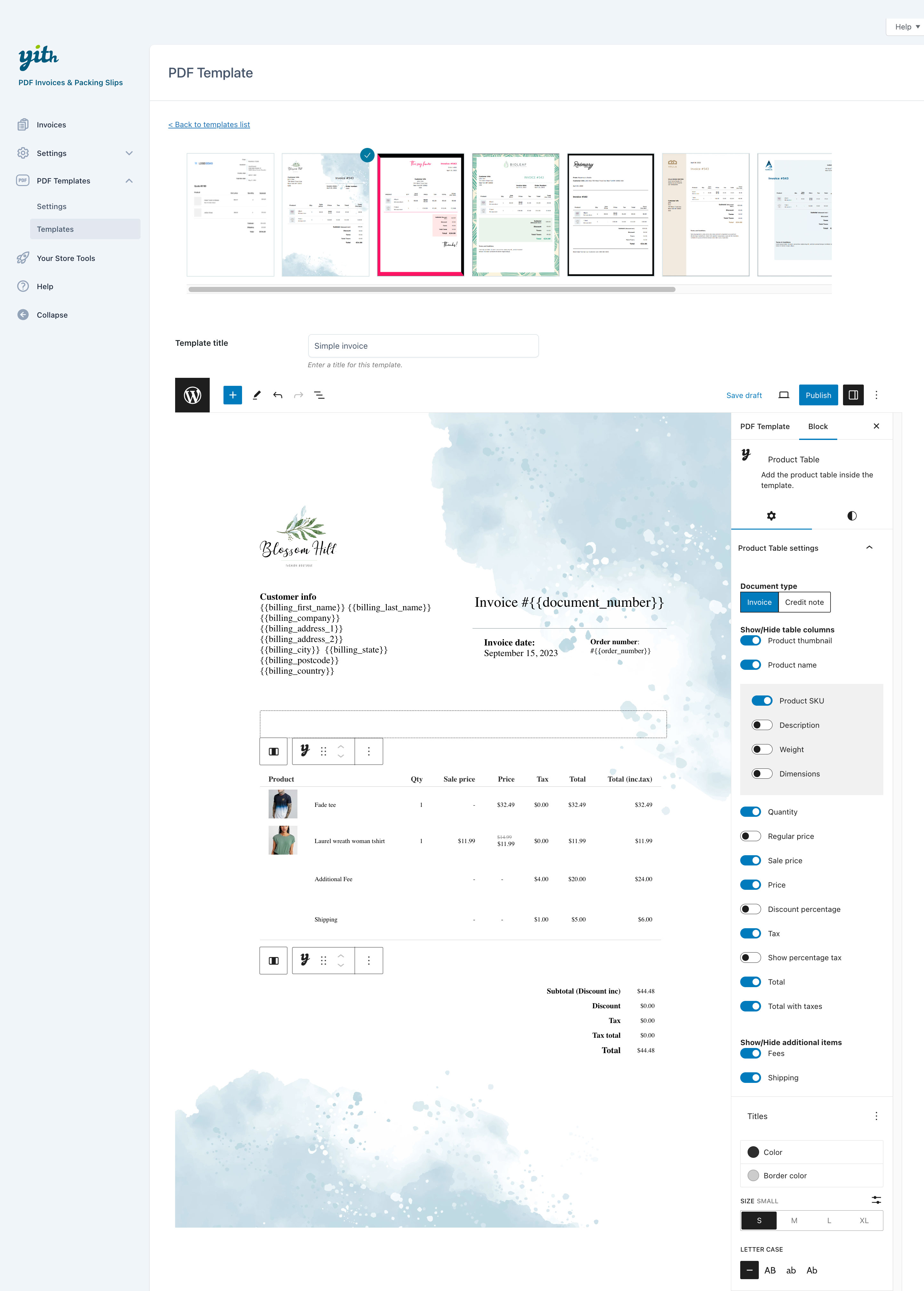Open the Titles Border color swatch
The width and height of the screenshot is (924, 1291).
753,1175
